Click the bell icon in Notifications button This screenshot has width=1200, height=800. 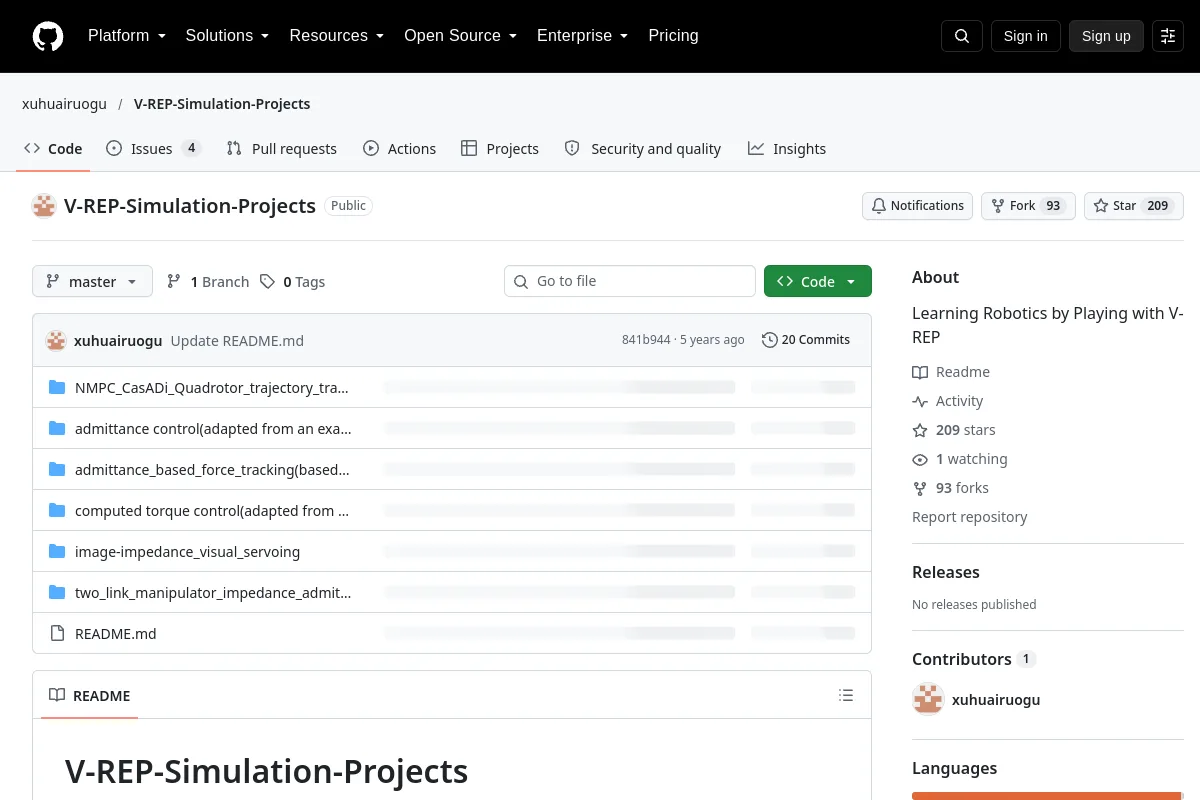[x=879, y=206]
